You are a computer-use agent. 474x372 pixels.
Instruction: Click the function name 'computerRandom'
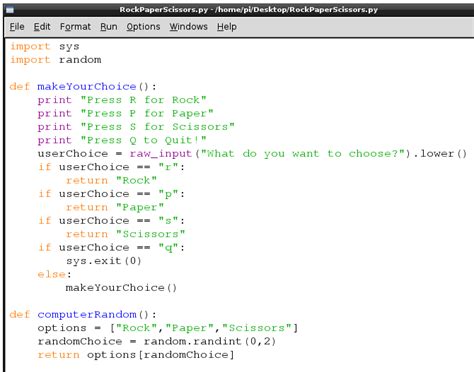pos(87,314)
